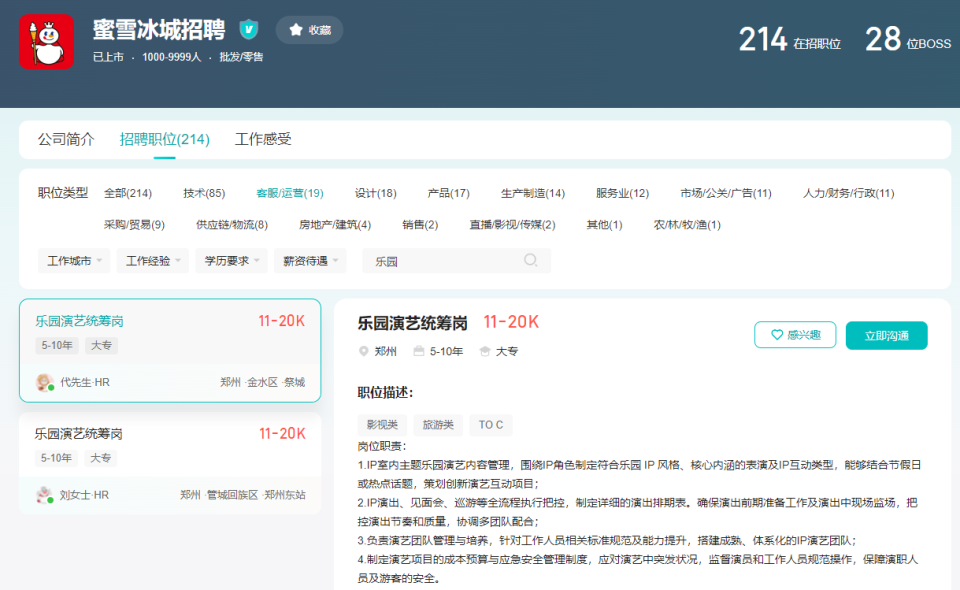
Task: Switch to the 工作感受 tab
Action: [x=265, y=140]
